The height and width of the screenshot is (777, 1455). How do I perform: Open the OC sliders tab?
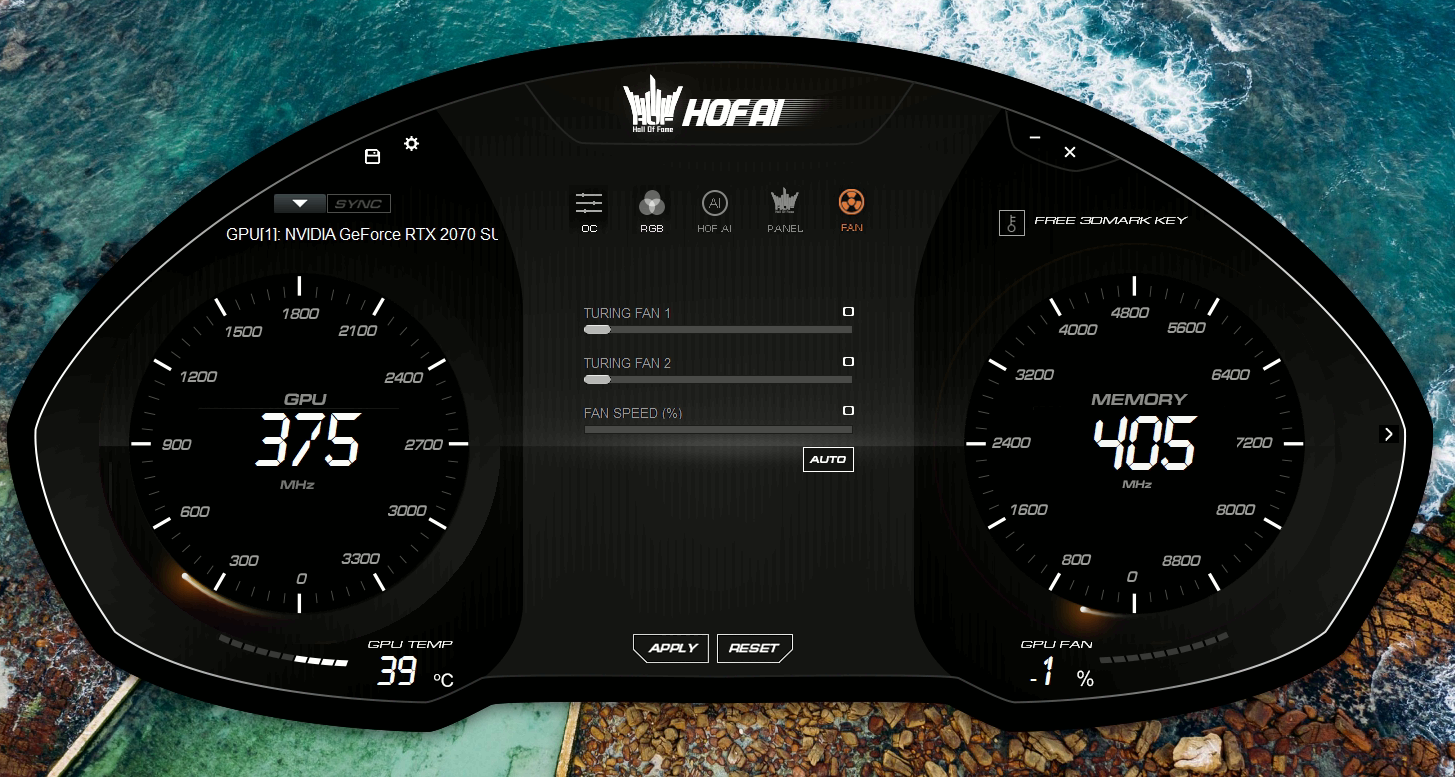tap(589, 211)
